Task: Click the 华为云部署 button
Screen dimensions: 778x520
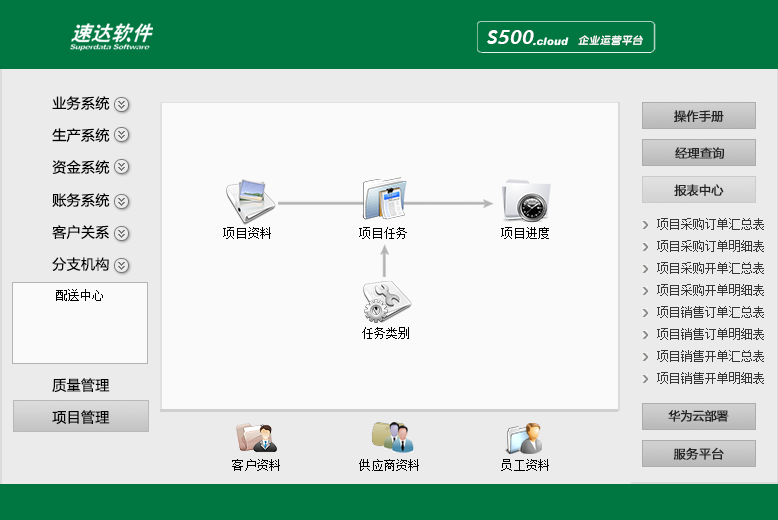Action: (x=699, y=416)
